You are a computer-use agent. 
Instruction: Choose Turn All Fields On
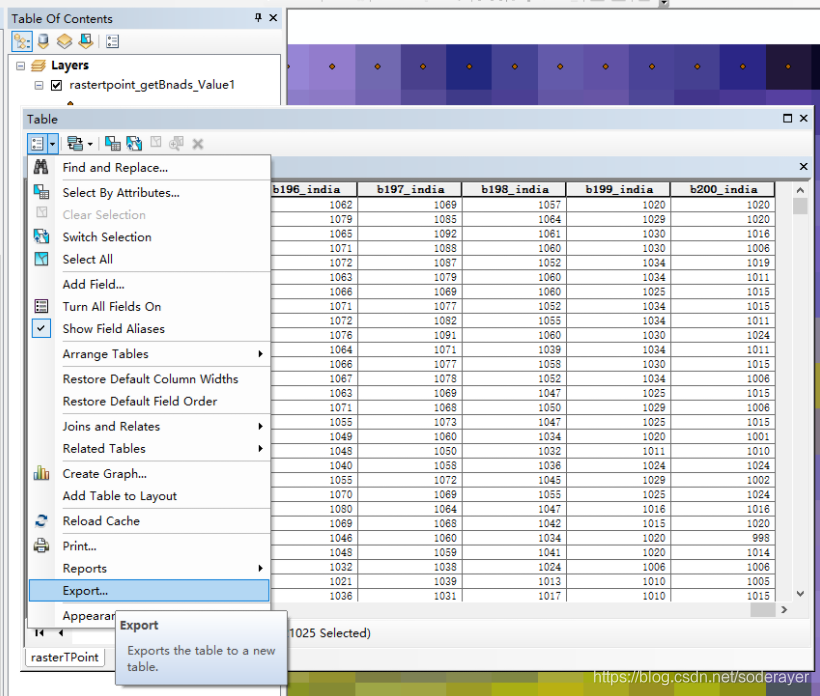[x=150, y=306]
